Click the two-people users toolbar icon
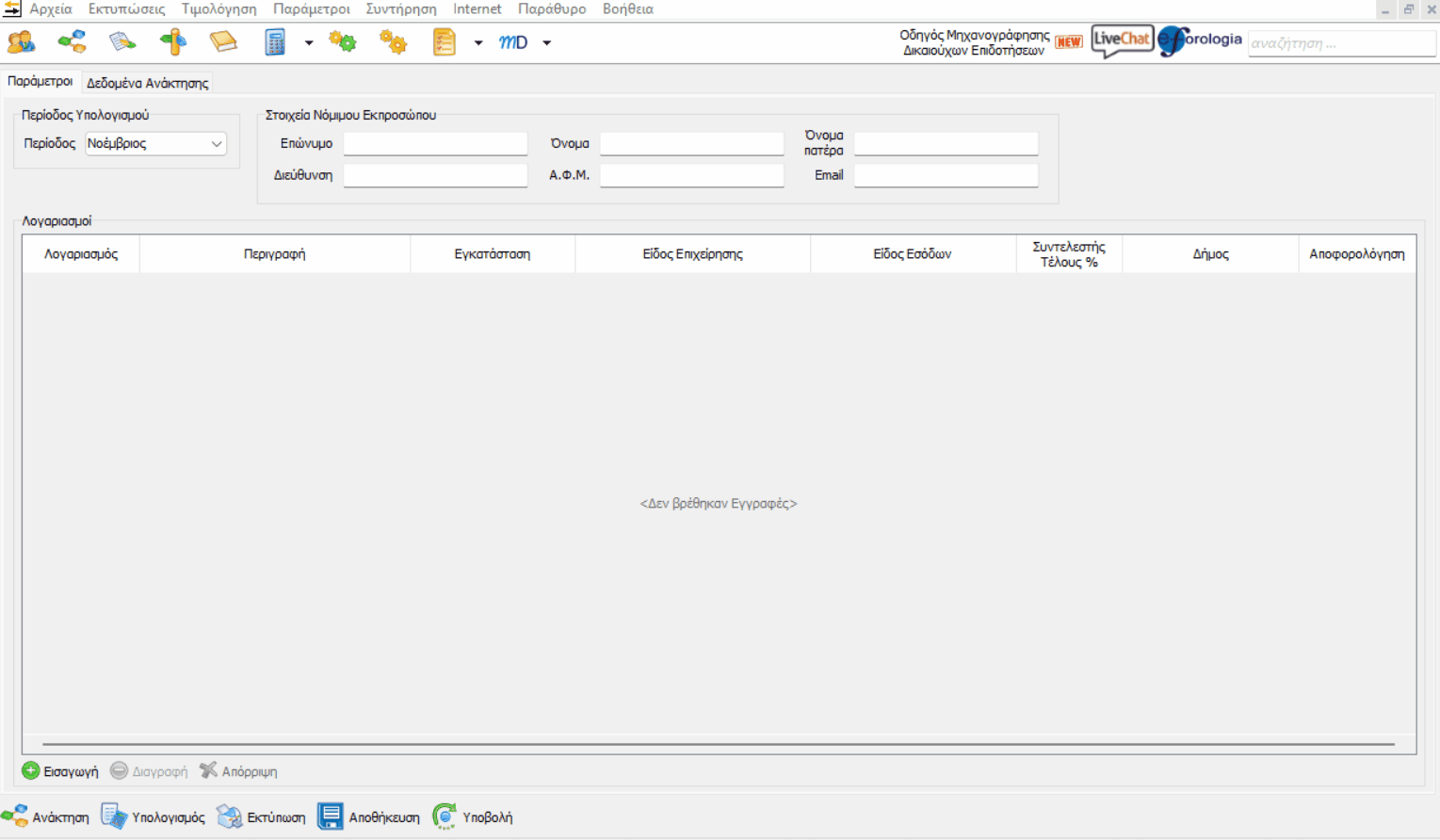Screen dimensions: 1440x840 coord(21,42)
